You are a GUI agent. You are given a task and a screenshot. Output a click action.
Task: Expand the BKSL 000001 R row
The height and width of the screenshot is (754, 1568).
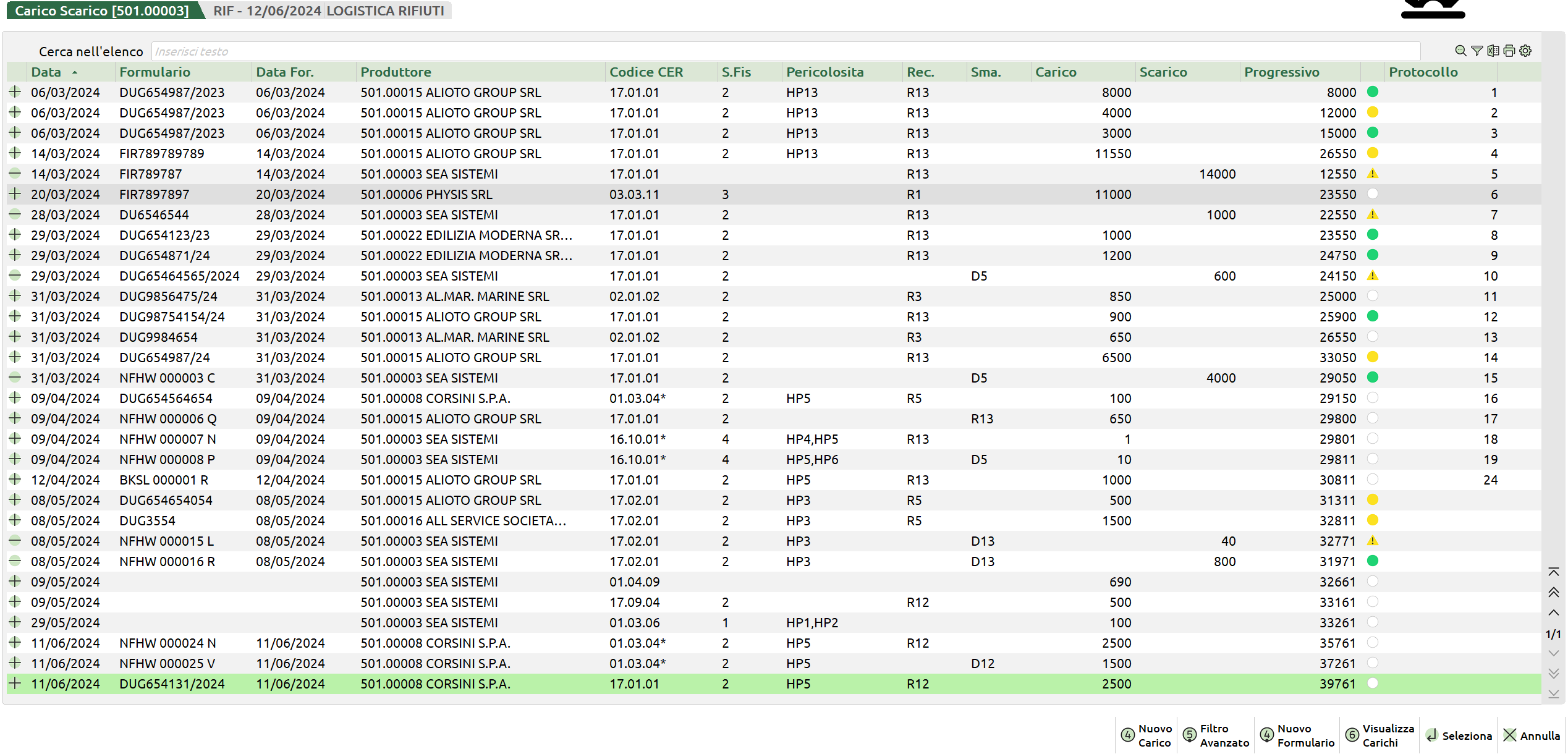coord(15,480)
